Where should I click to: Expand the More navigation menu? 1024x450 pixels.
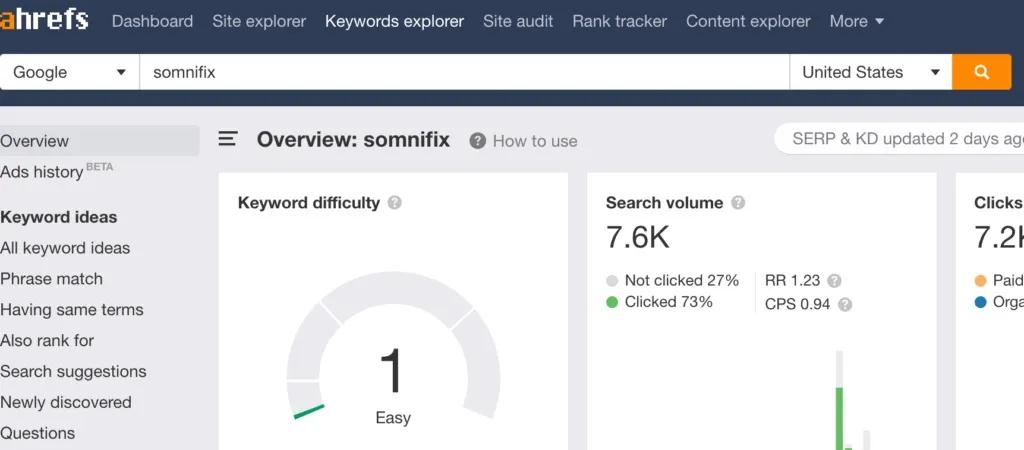(x=857, y=21)
